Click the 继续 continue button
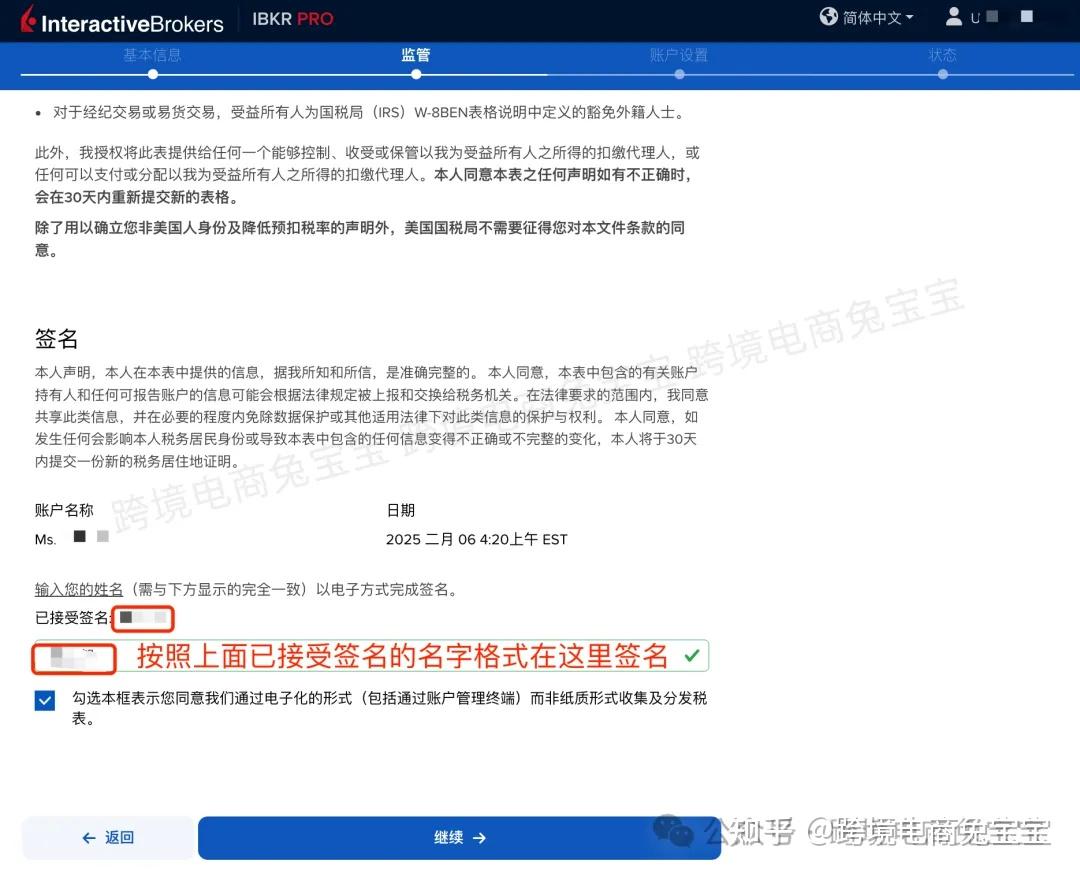Viewport: 1080px width, 876px height. click(x=458, y=838)
